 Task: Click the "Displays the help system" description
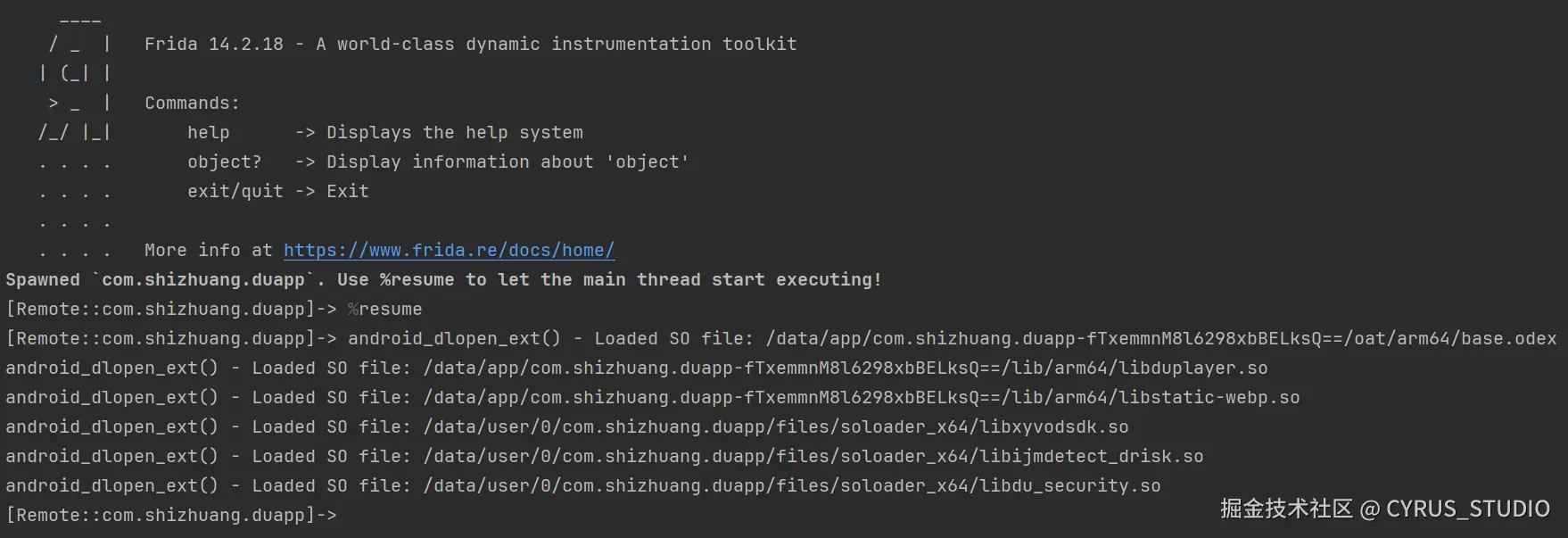(x=454, y=133)
